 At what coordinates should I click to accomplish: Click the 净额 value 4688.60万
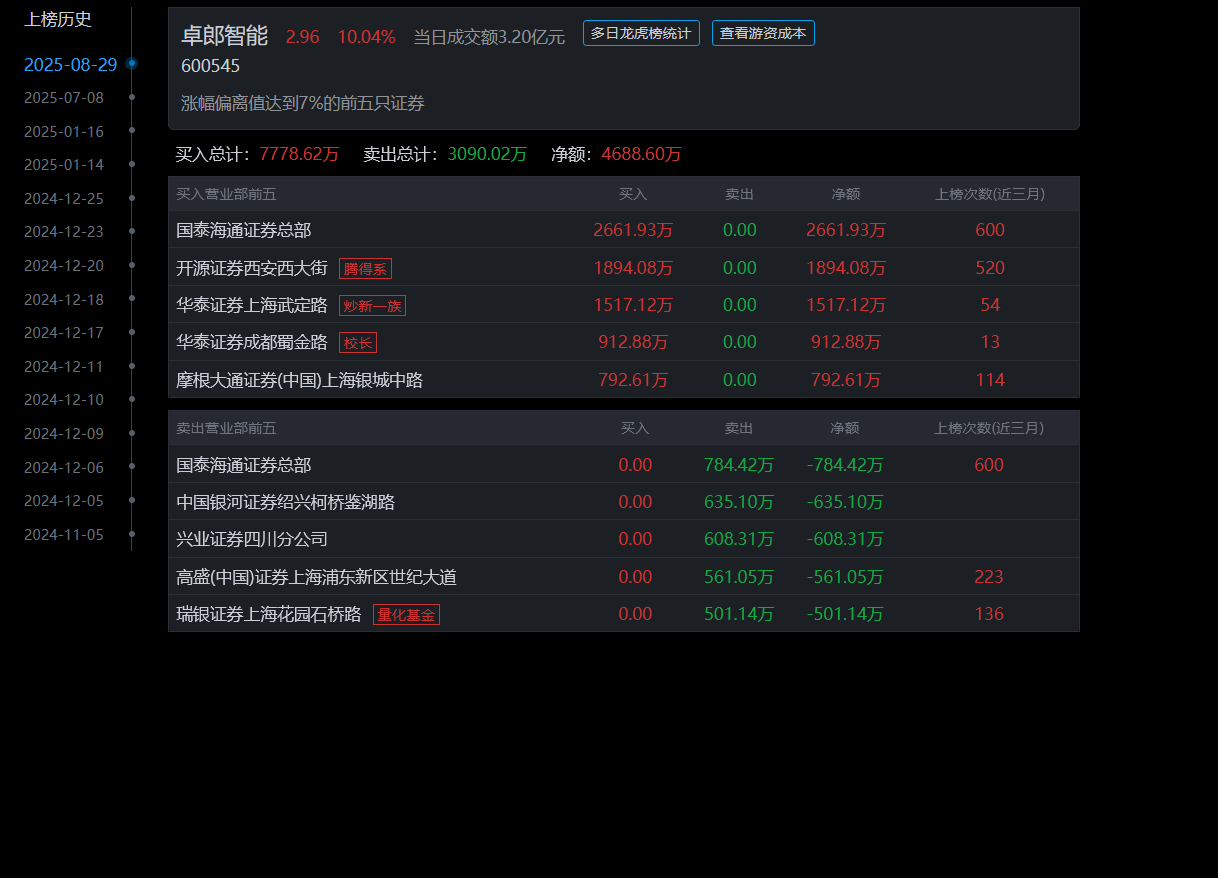point(641,154)
